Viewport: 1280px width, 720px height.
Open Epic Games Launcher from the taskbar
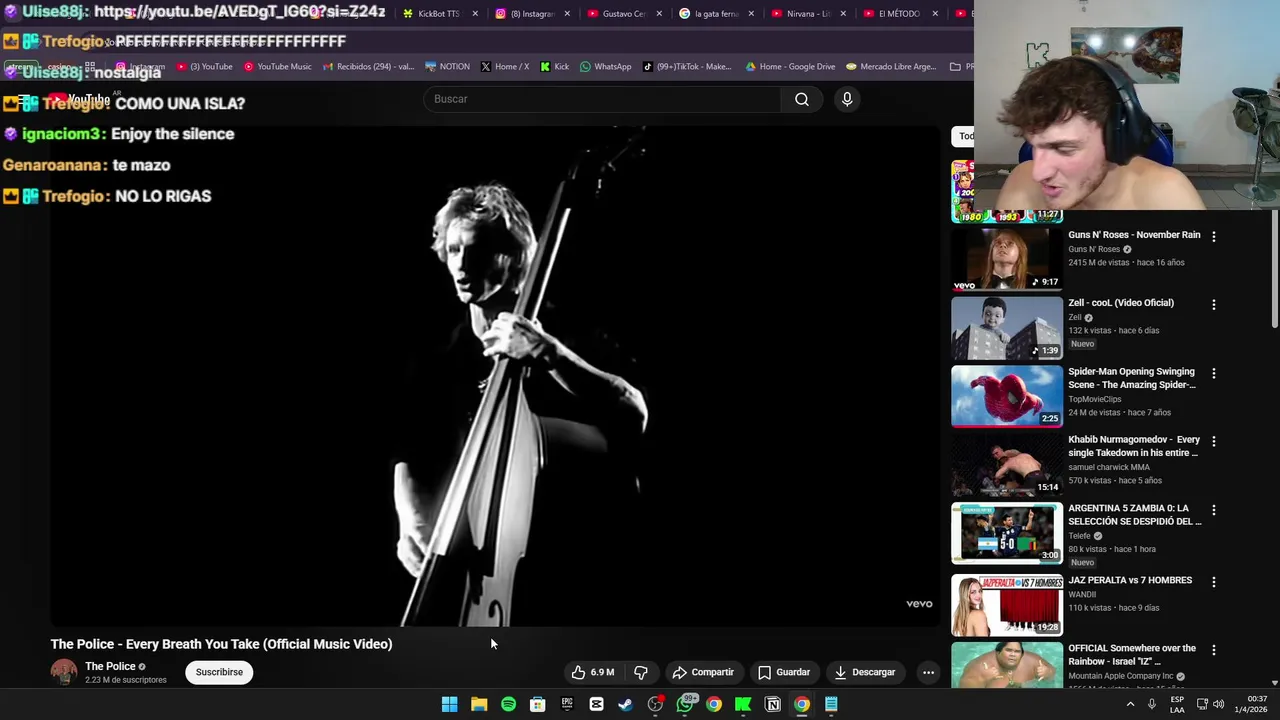567,704
